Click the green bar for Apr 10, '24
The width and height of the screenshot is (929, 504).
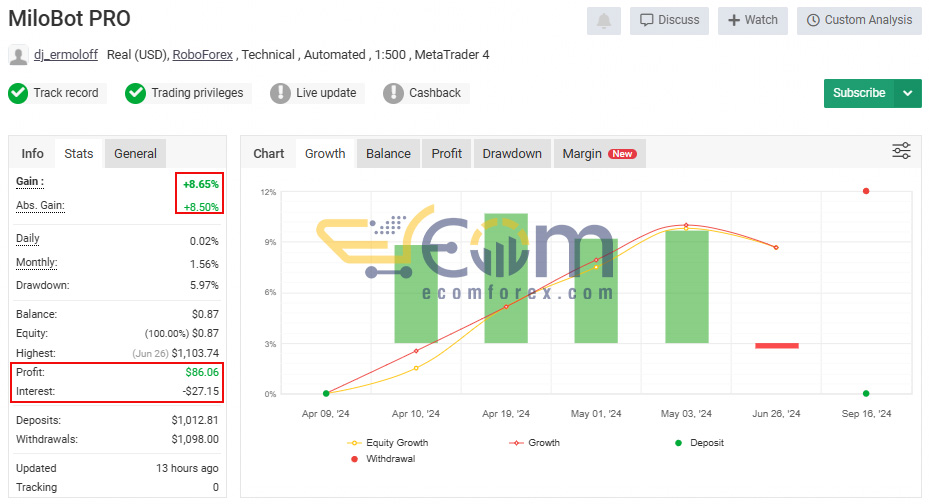(x=416, y=294)
